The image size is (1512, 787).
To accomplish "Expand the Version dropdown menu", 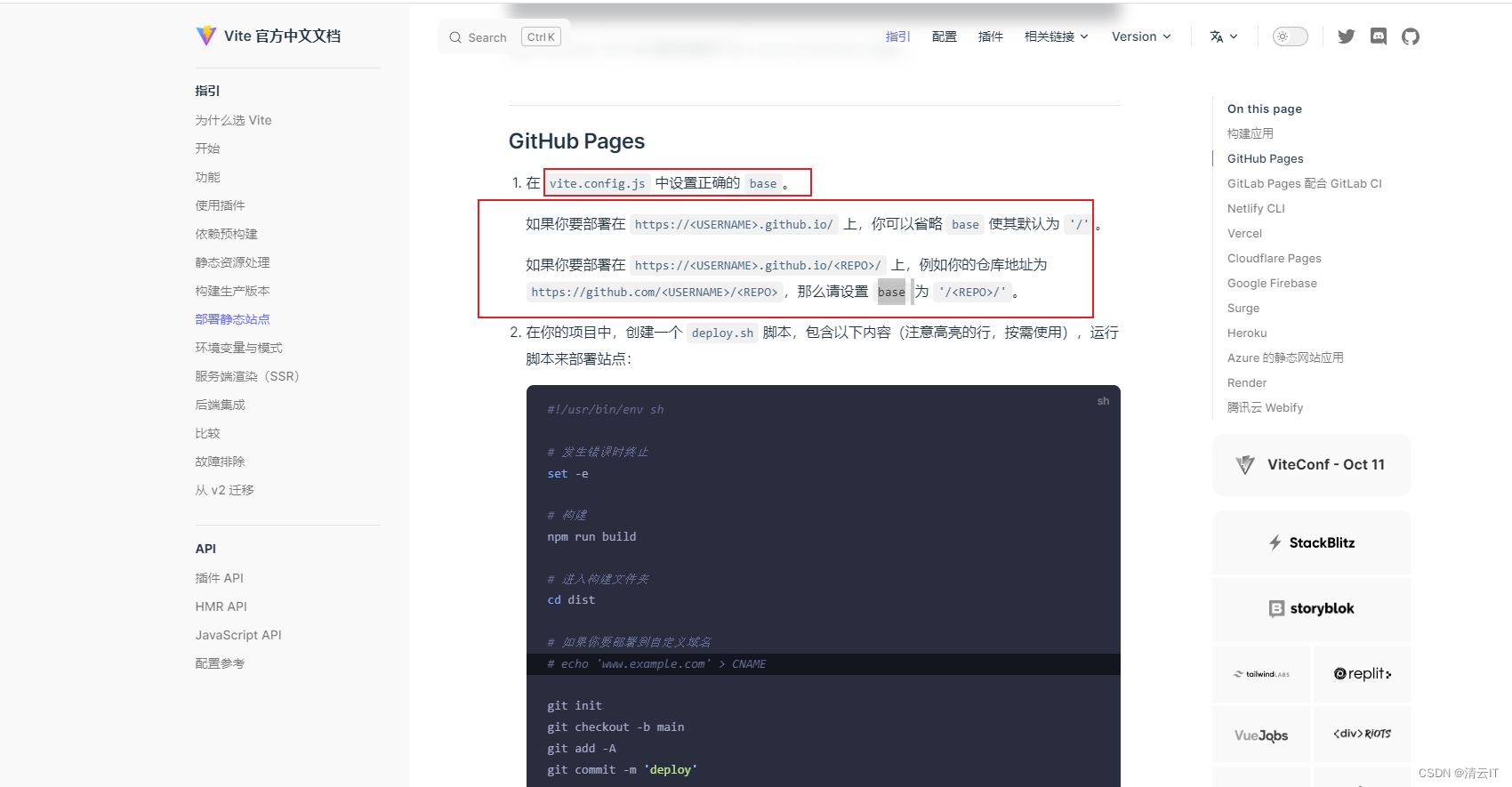I will coord(1141,36).
